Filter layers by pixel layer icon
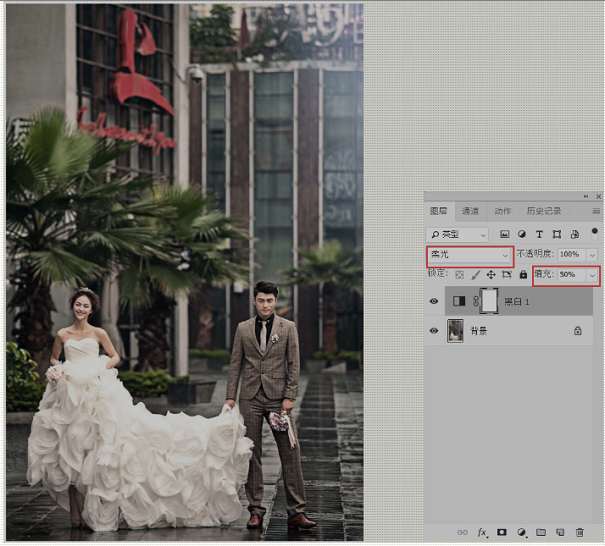This screenshot has height=546, width=605. pos(504,234)
